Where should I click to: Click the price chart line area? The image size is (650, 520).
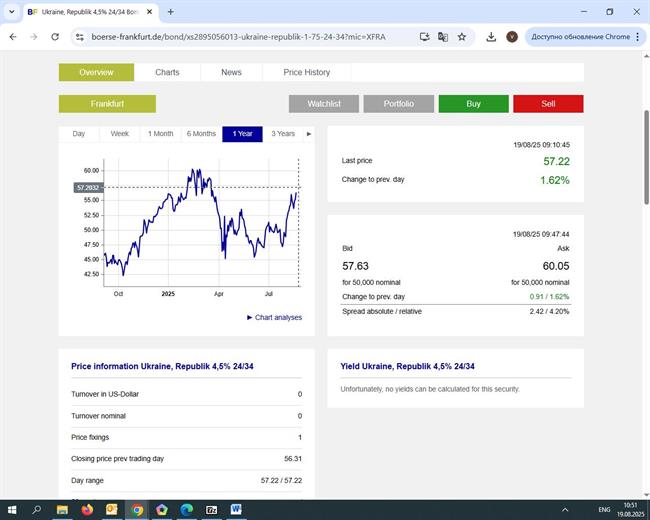[201, 222]
